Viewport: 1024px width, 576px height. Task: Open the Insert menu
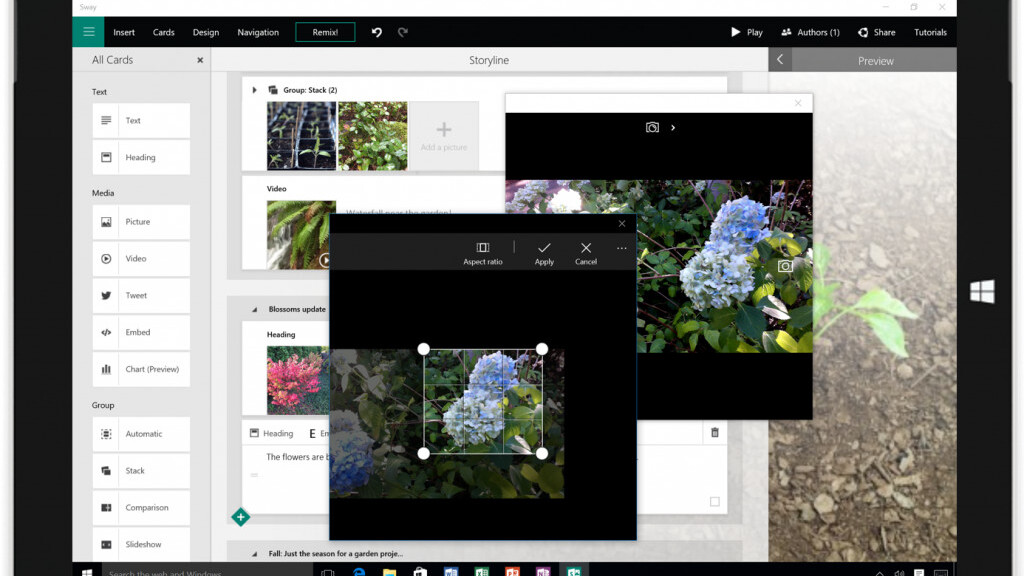(124, 32)
